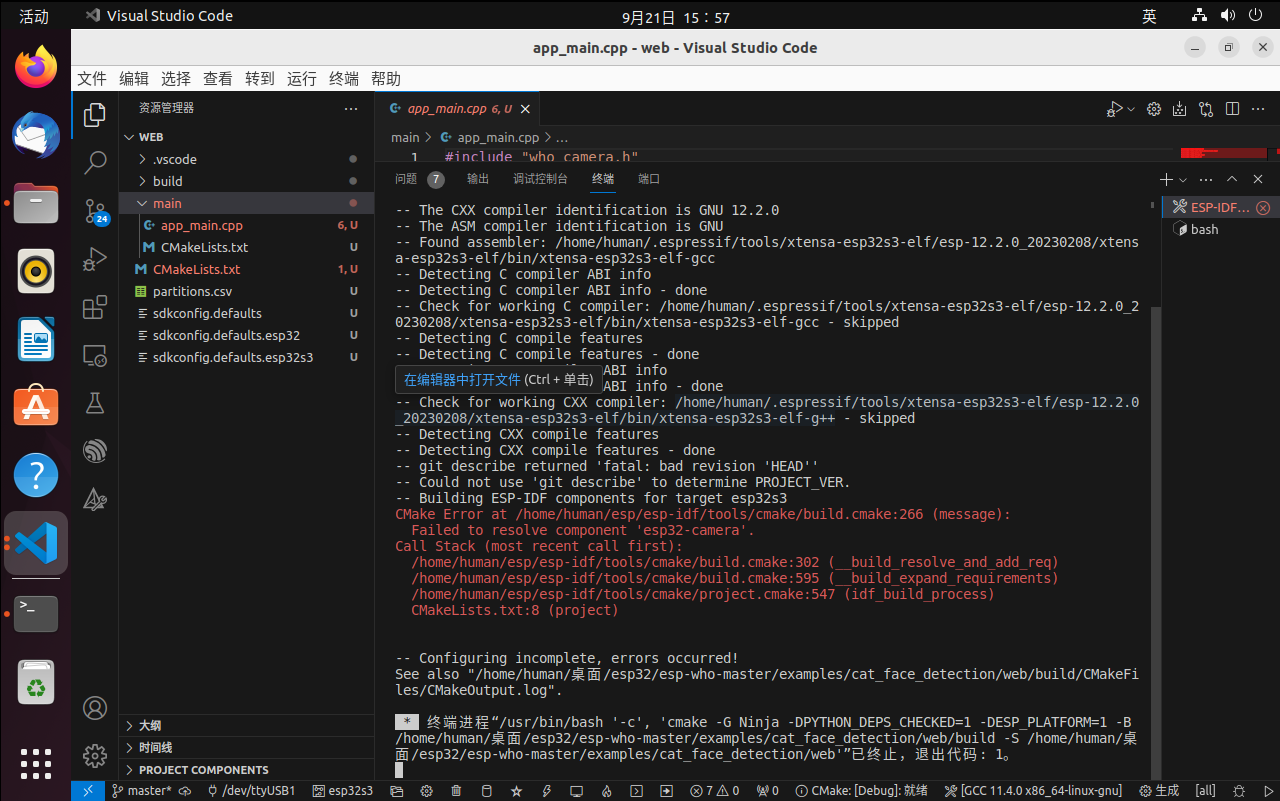Open Thunderbird from the Ubuntu dock

click(36, 135)
